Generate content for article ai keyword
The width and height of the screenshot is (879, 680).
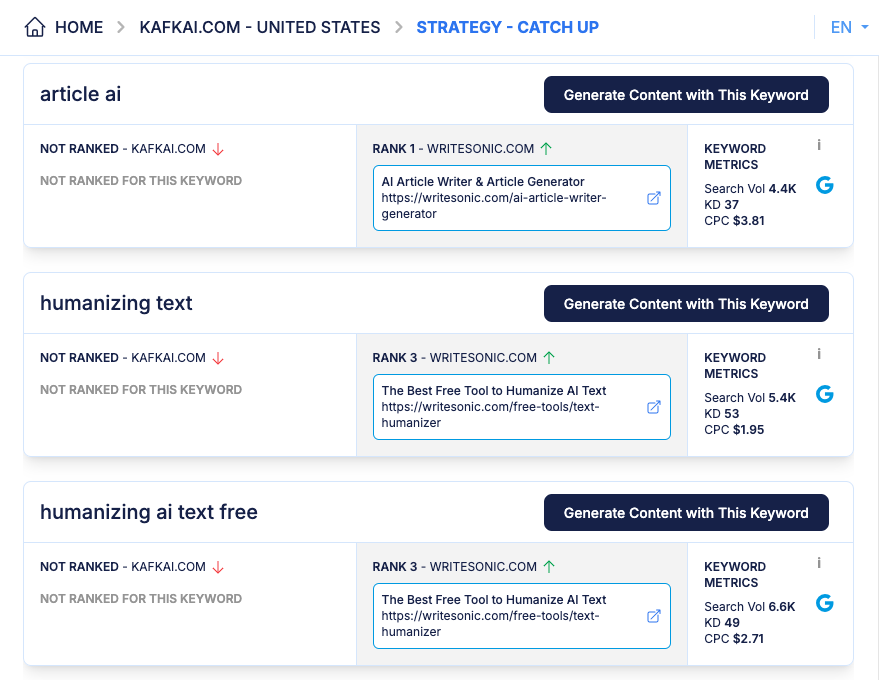click(686, 95)
